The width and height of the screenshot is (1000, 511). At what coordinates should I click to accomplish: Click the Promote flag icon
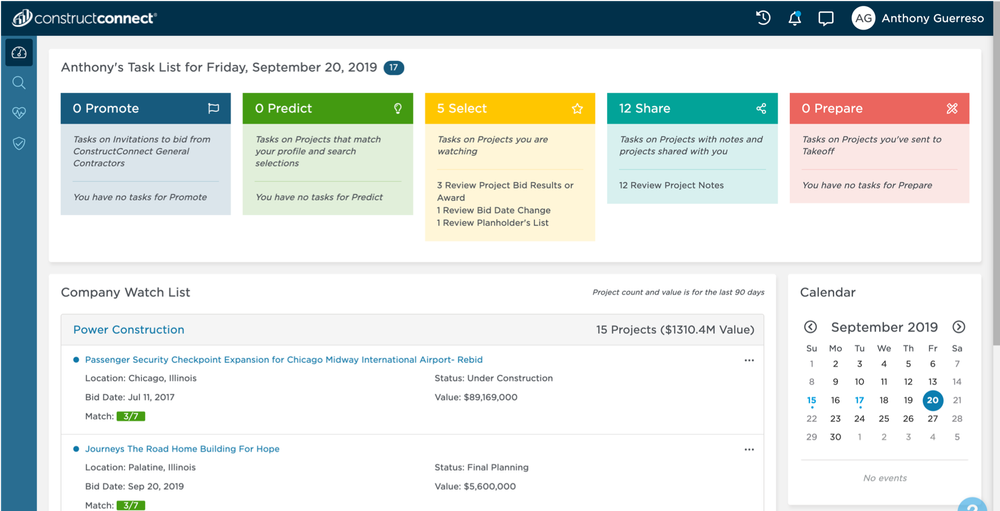tap(214, 108)
